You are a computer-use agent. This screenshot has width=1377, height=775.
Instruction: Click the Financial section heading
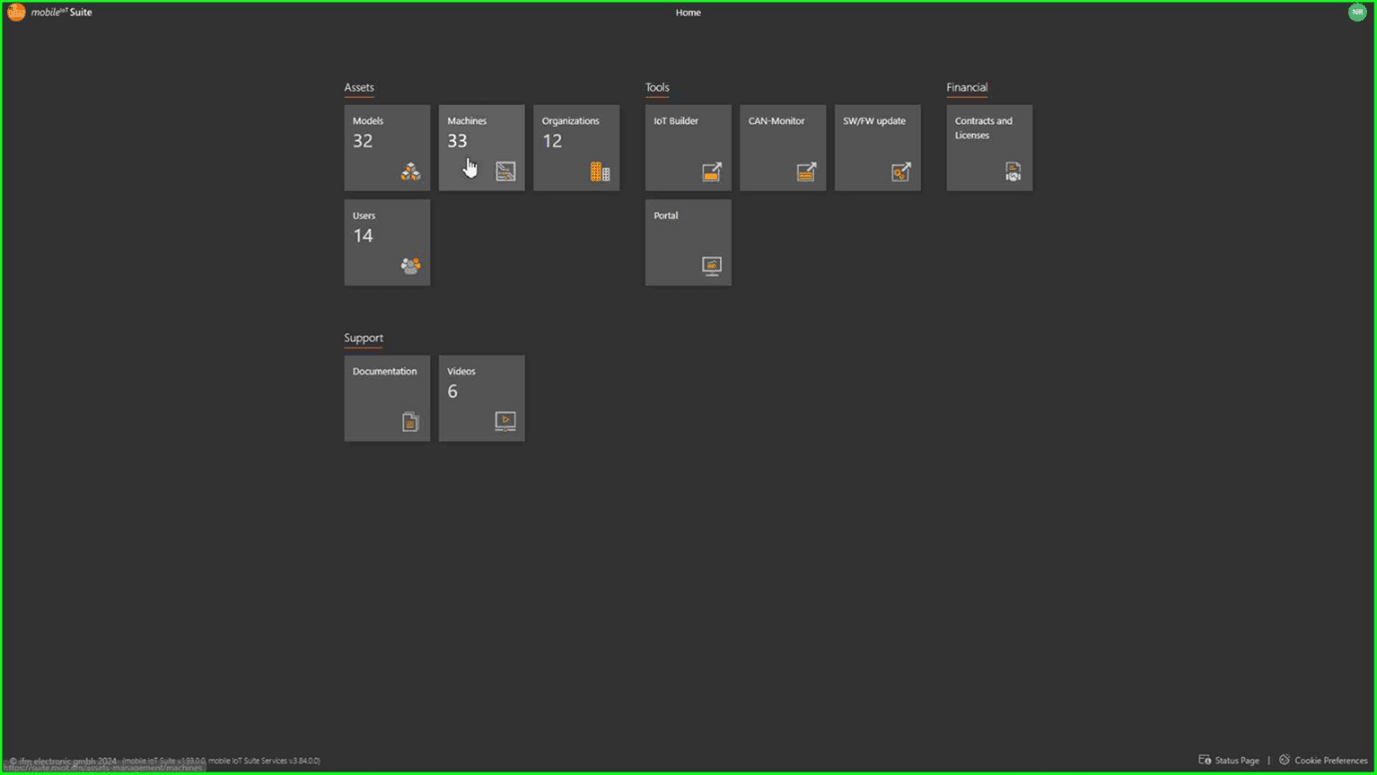point(967,87)
